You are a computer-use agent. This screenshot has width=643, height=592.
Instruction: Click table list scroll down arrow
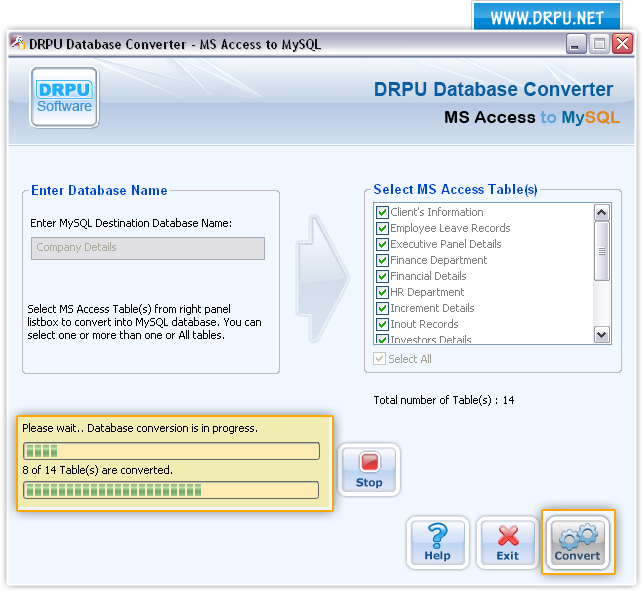pyautogui.click(x=602, y=335)
